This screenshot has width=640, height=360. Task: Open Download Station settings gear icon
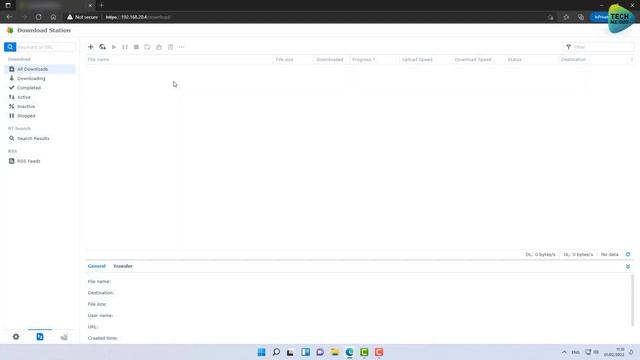pyautogui.click(x=16, y=337)
